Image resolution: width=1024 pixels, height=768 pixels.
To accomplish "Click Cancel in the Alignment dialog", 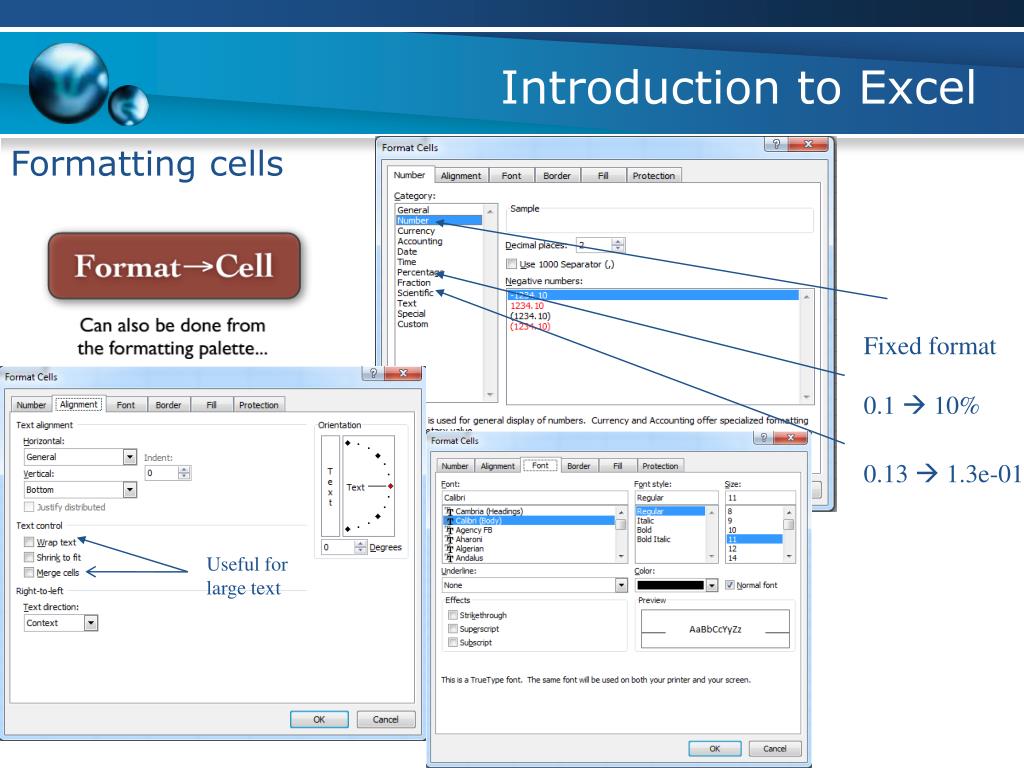I will coord(385,719).
